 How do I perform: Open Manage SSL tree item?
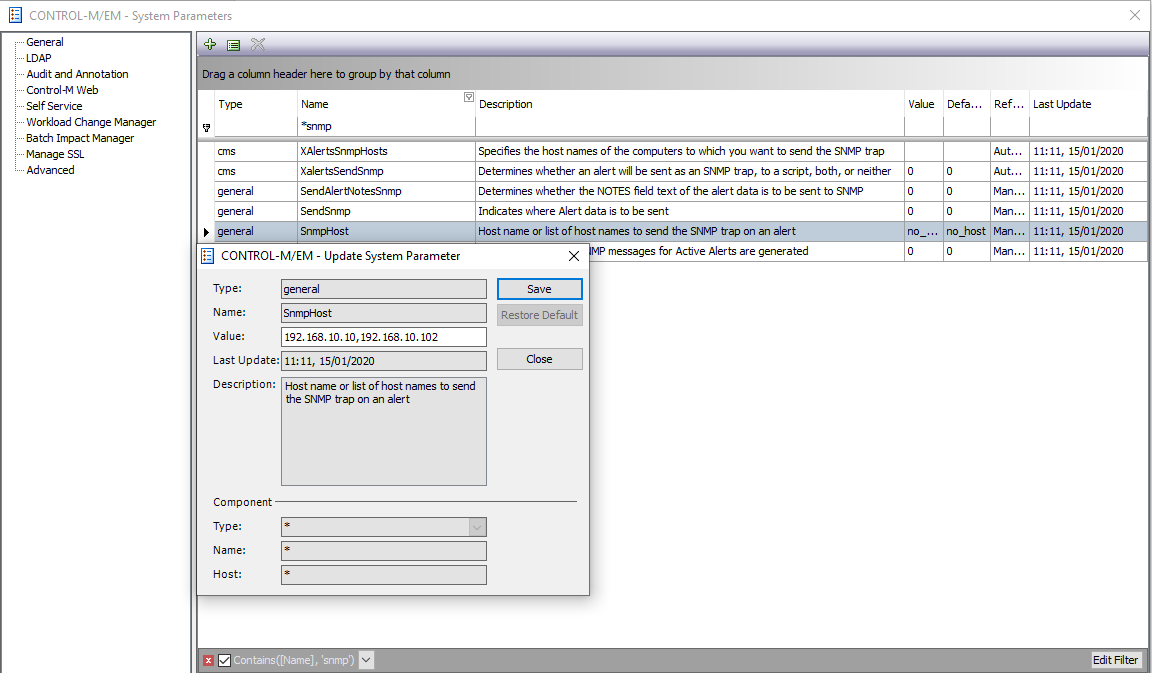click(x=55, y=154)
